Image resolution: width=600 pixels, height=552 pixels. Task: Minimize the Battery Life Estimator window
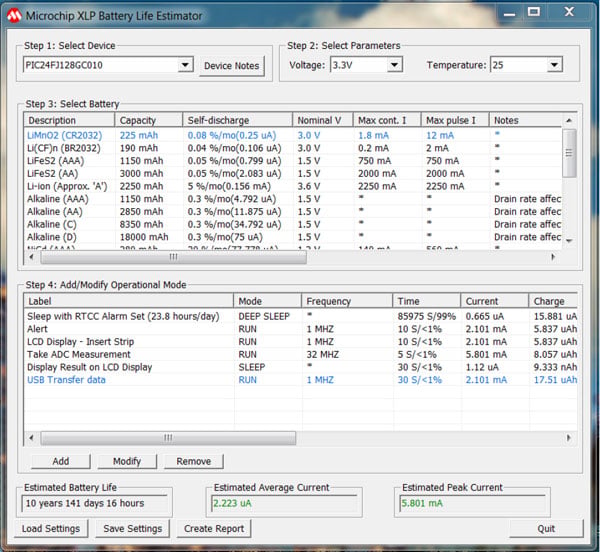click(509, 13)
